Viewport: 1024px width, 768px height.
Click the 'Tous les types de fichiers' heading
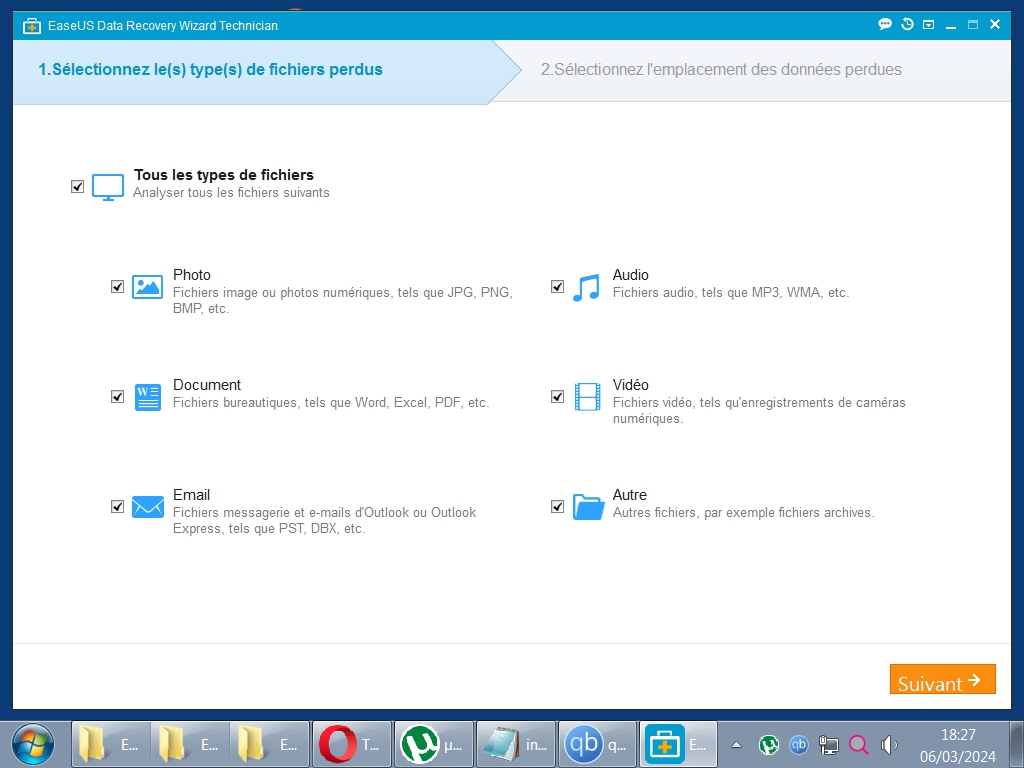(224, 175)
